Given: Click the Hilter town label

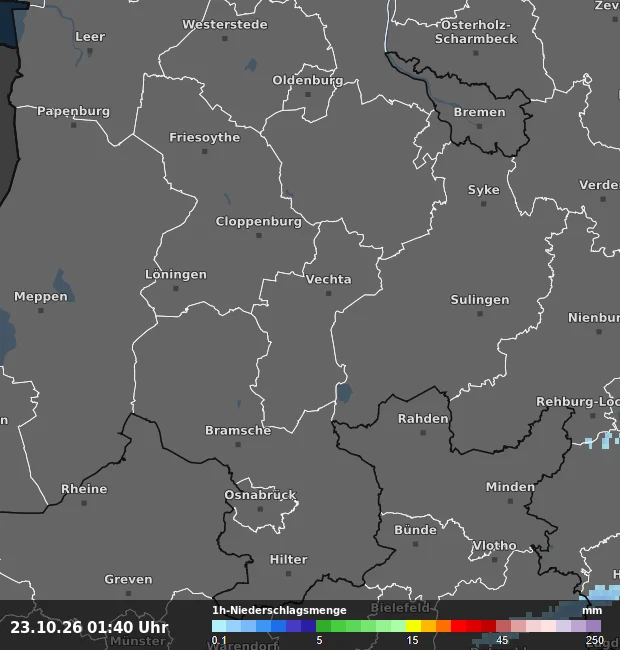Looking at the screenshot, I should (288, 560).
